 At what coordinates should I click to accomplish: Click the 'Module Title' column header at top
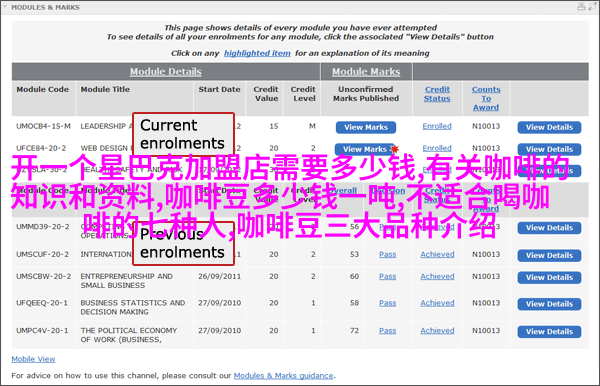(105, 90)
